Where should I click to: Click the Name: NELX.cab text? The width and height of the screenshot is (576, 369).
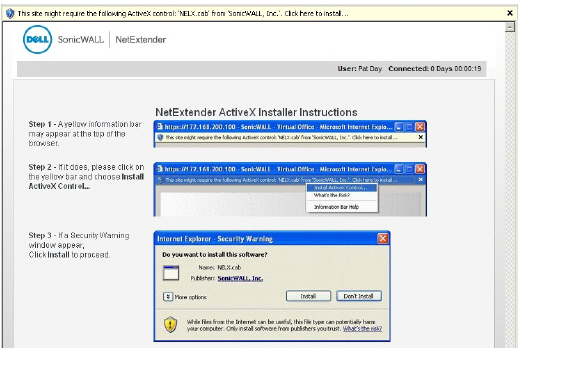pyautogui.click(x=220, y=268)
